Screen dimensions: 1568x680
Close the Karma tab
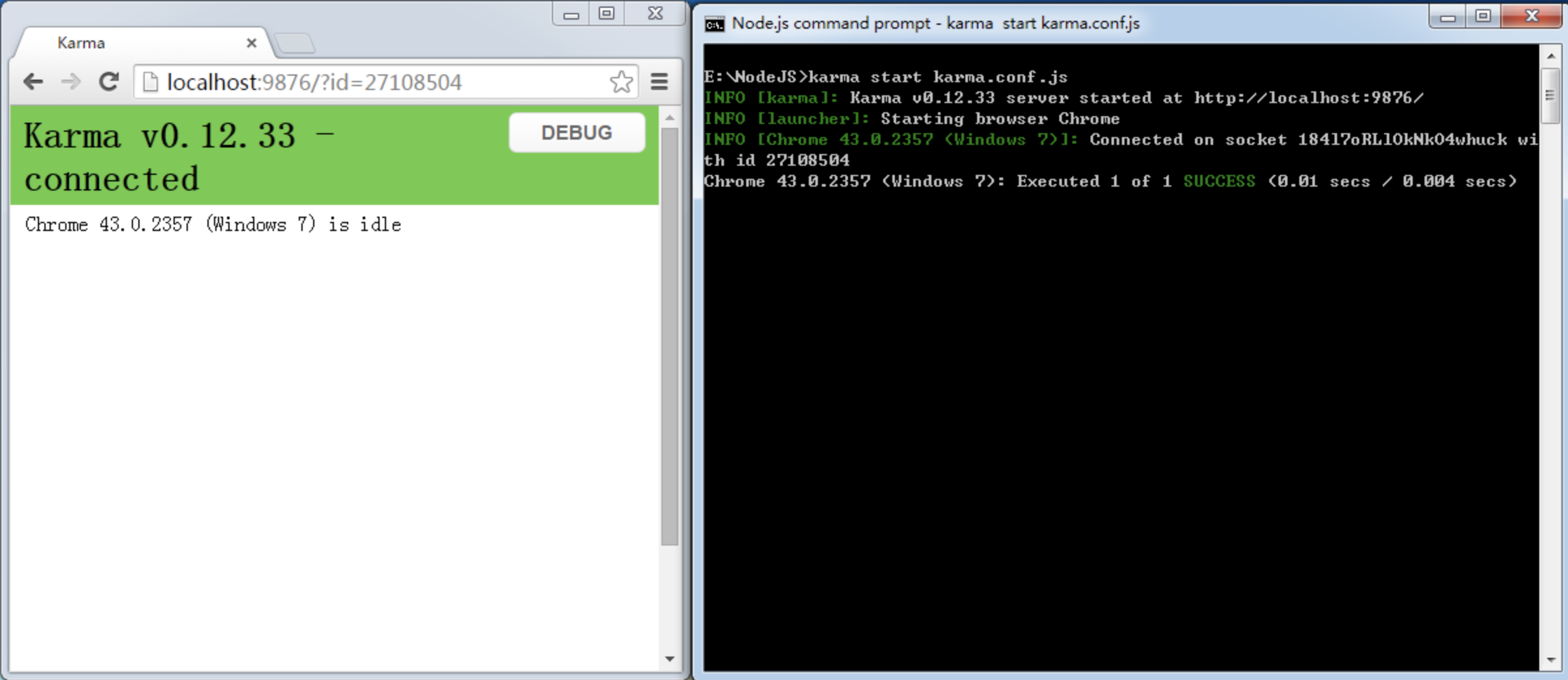(x=251, y=43)
